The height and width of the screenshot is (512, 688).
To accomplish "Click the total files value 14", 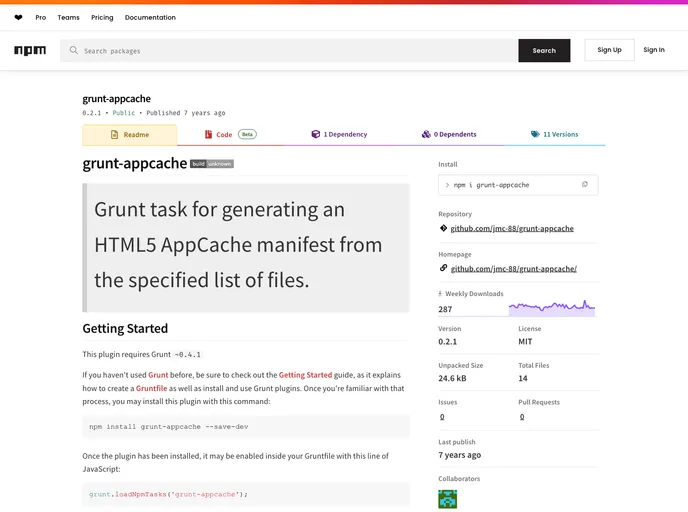I will [x=523, y=378].
